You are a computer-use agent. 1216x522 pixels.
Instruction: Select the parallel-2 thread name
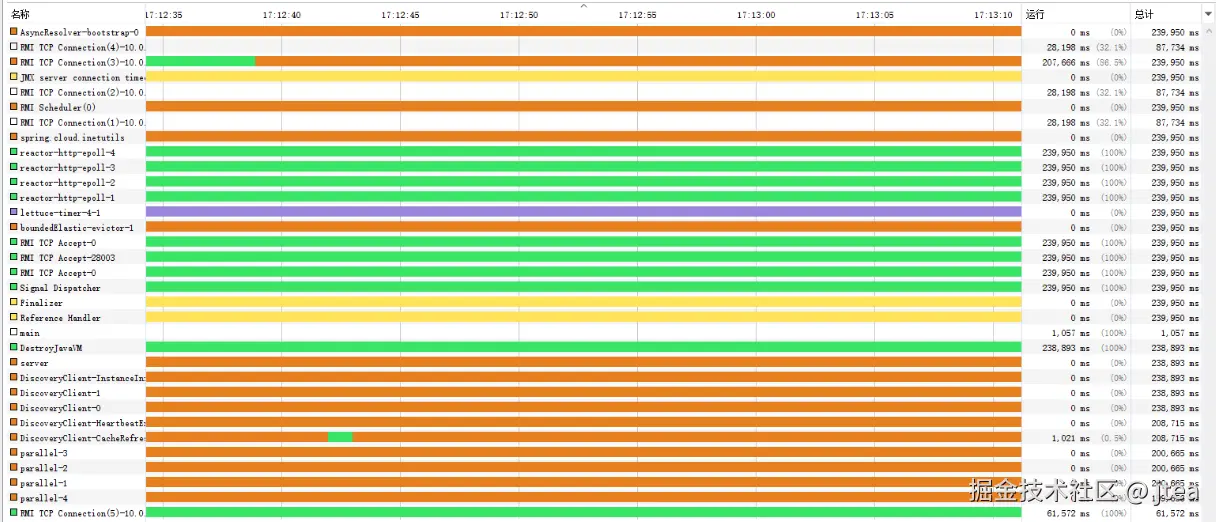tap(44, 467)
